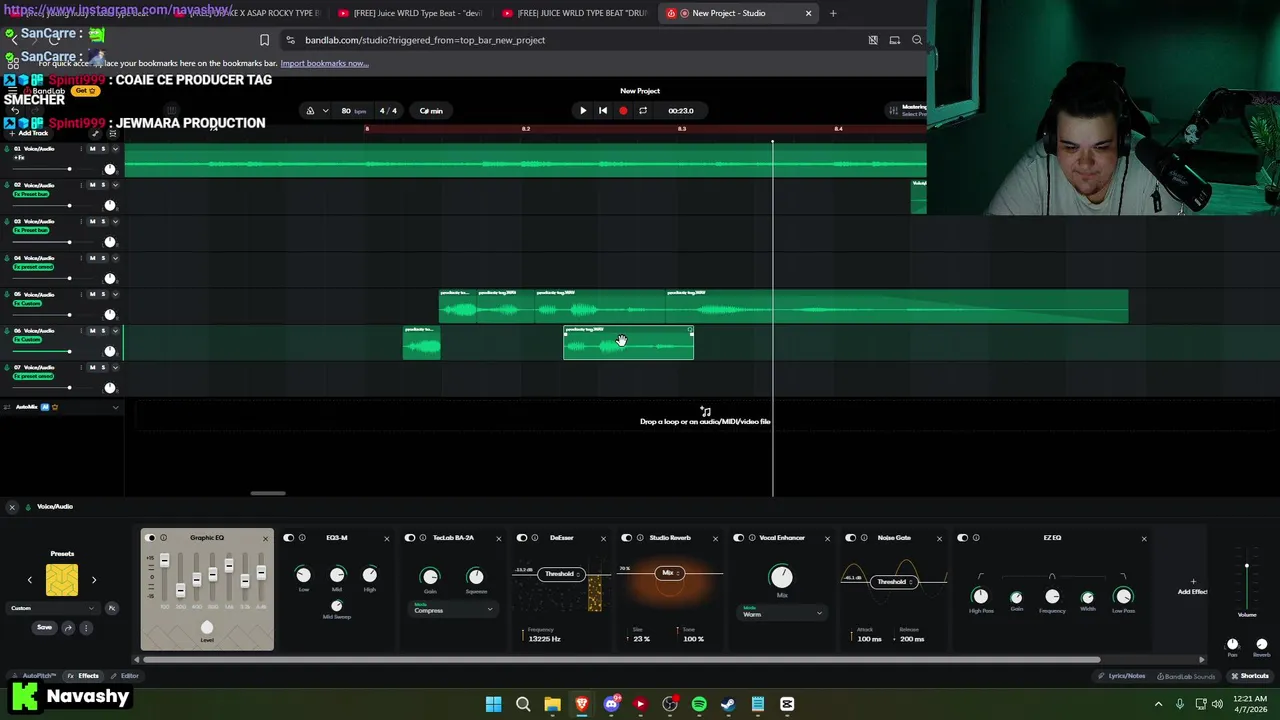Expand track 04 options chevron
Screen dimensions: 1280x720
pos(115,258)
